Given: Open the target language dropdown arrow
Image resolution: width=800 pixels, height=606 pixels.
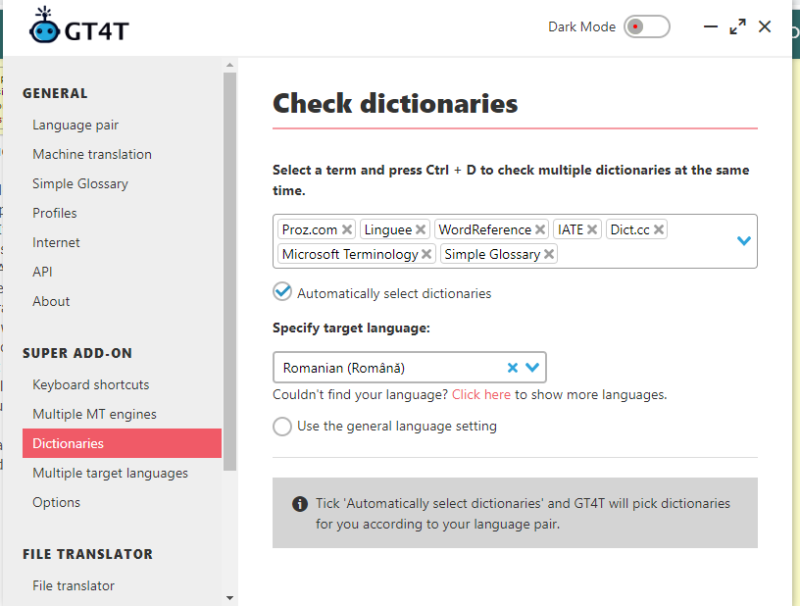Looking at the screenshot, I should (x=532, y=367).
